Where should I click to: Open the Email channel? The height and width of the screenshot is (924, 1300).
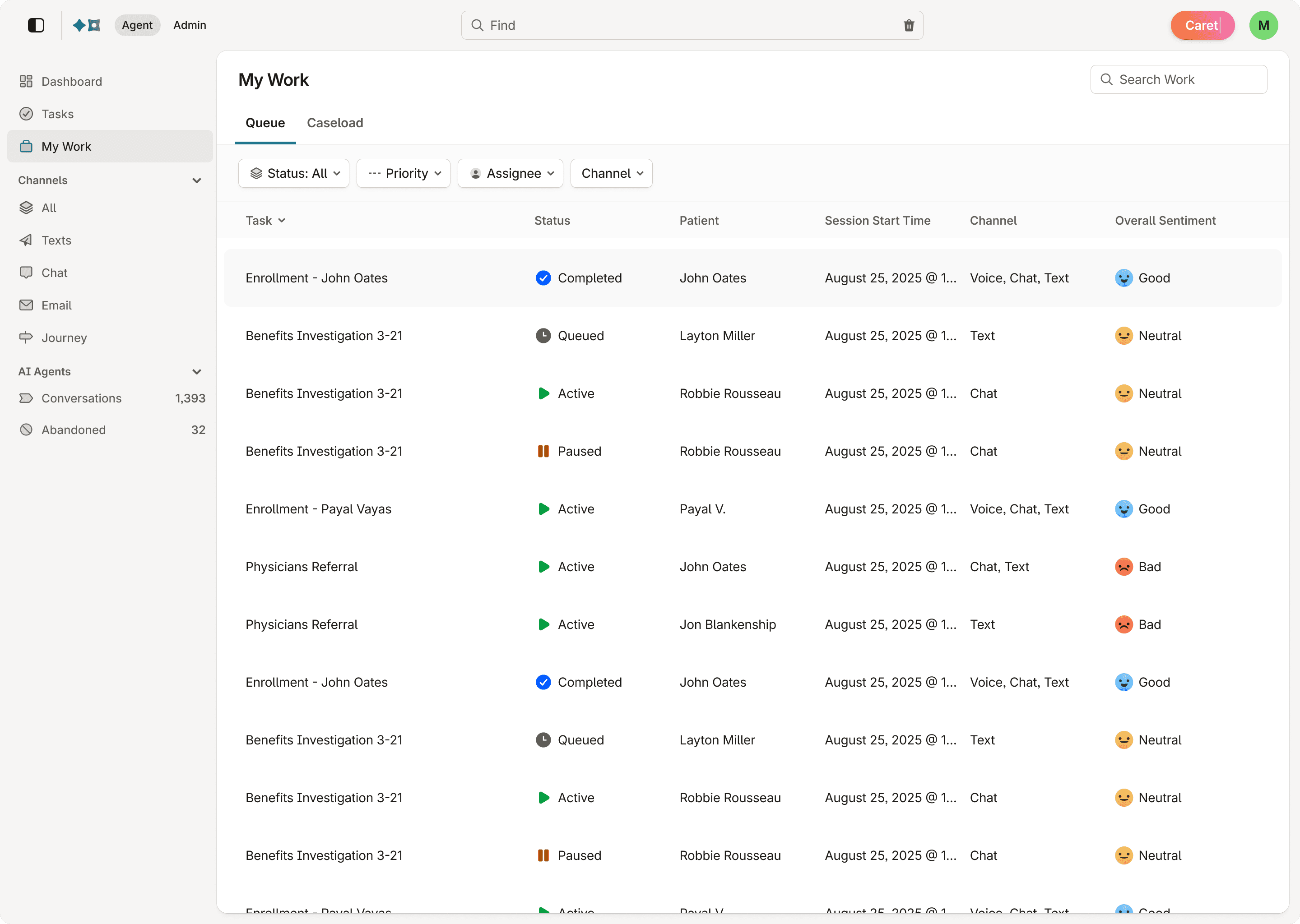click(56, 305)
